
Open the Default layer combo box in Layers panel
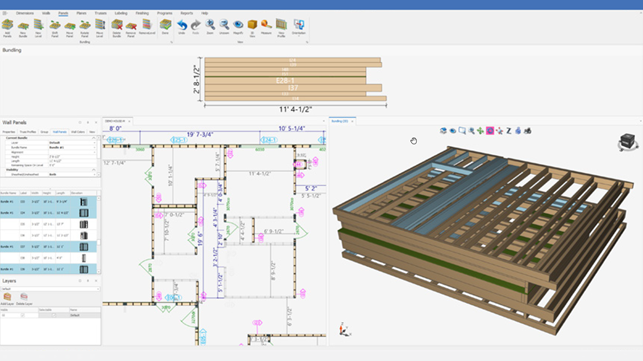tap(50, 289)
